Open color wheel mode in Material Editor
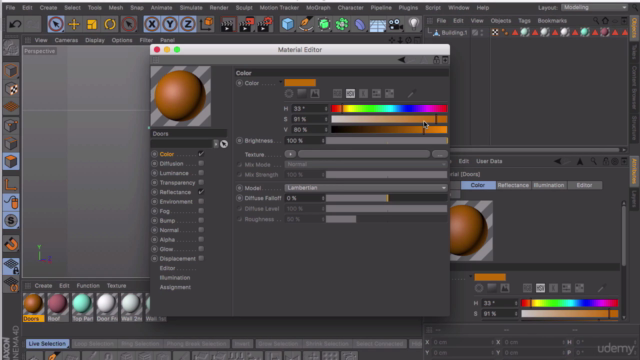 click(289, 93)
